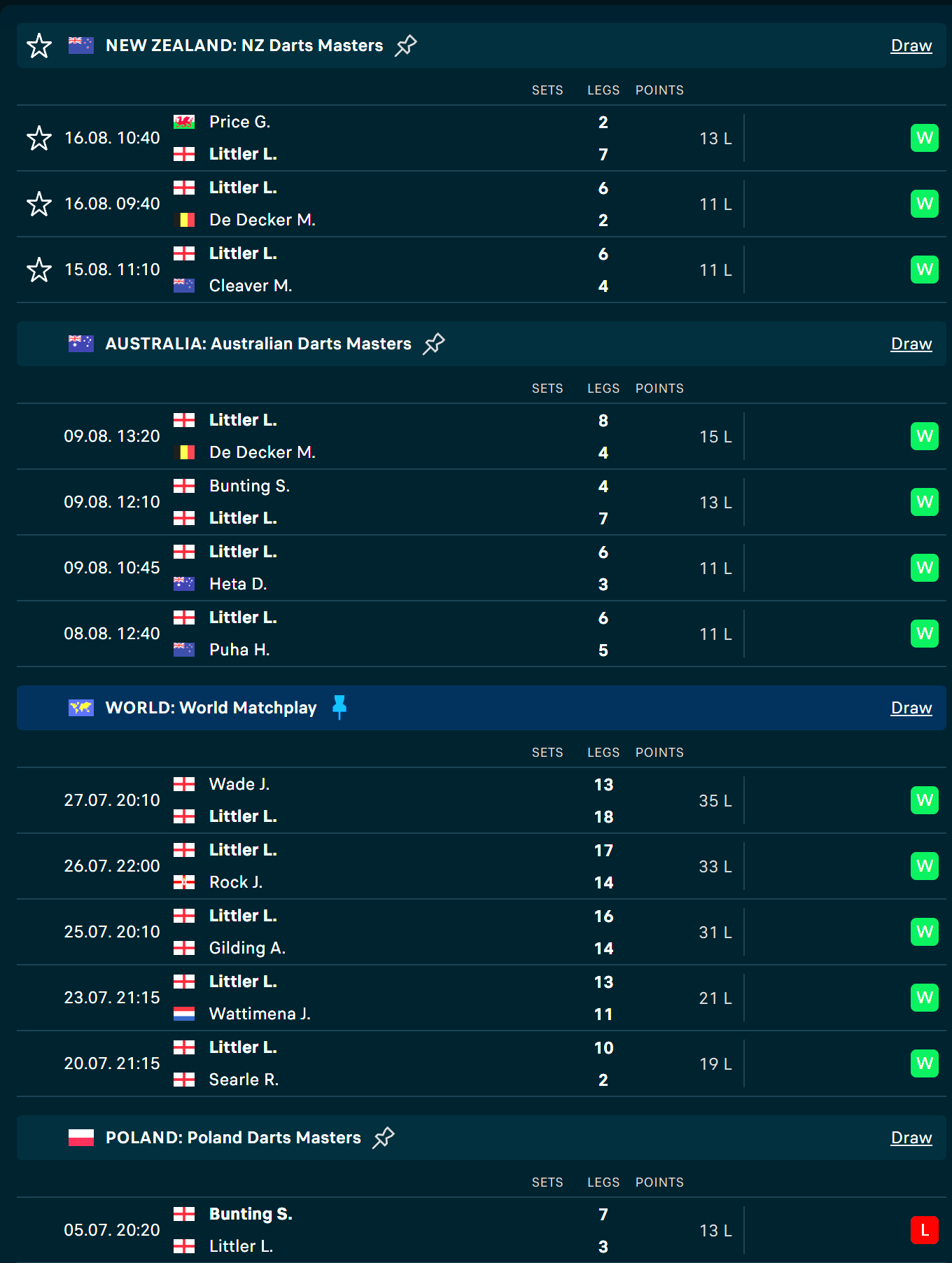Click W badge for Wade J. match
This screenshot has width=952, height=1263.
pos(924,800)
